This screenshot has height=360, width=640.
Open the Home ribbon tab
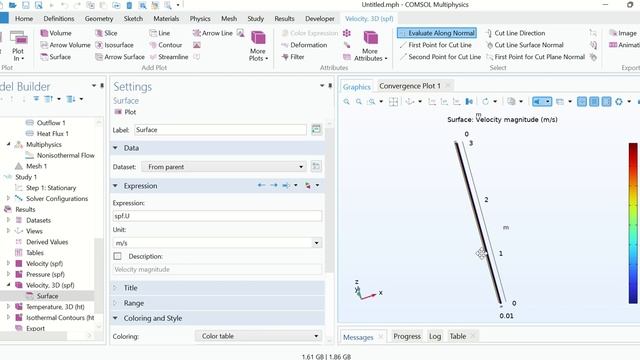coord(24,19)
